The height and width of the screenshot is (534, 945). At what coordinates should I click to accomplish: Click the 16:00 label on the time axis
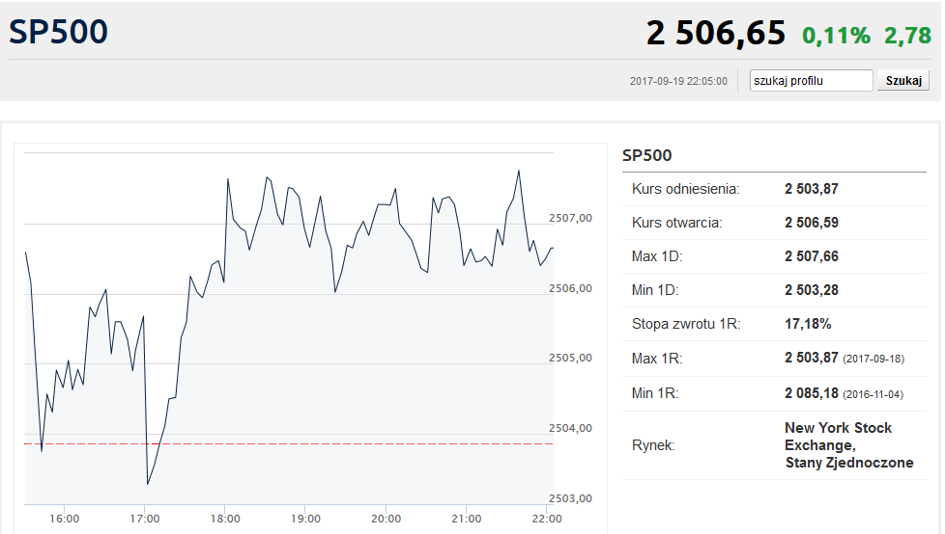coord(64,519)
